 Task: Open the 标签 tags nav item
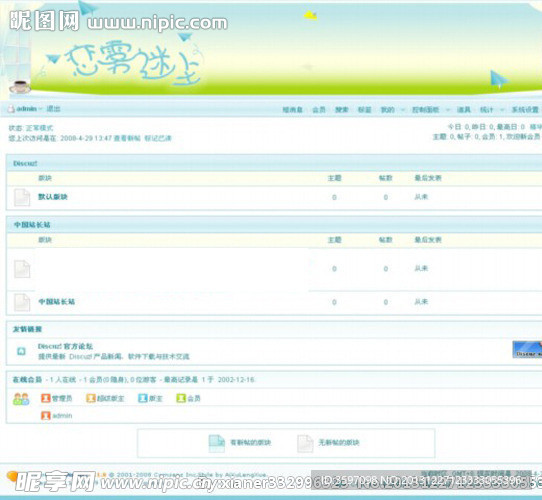pyautogui.click(x=364, y=110)
